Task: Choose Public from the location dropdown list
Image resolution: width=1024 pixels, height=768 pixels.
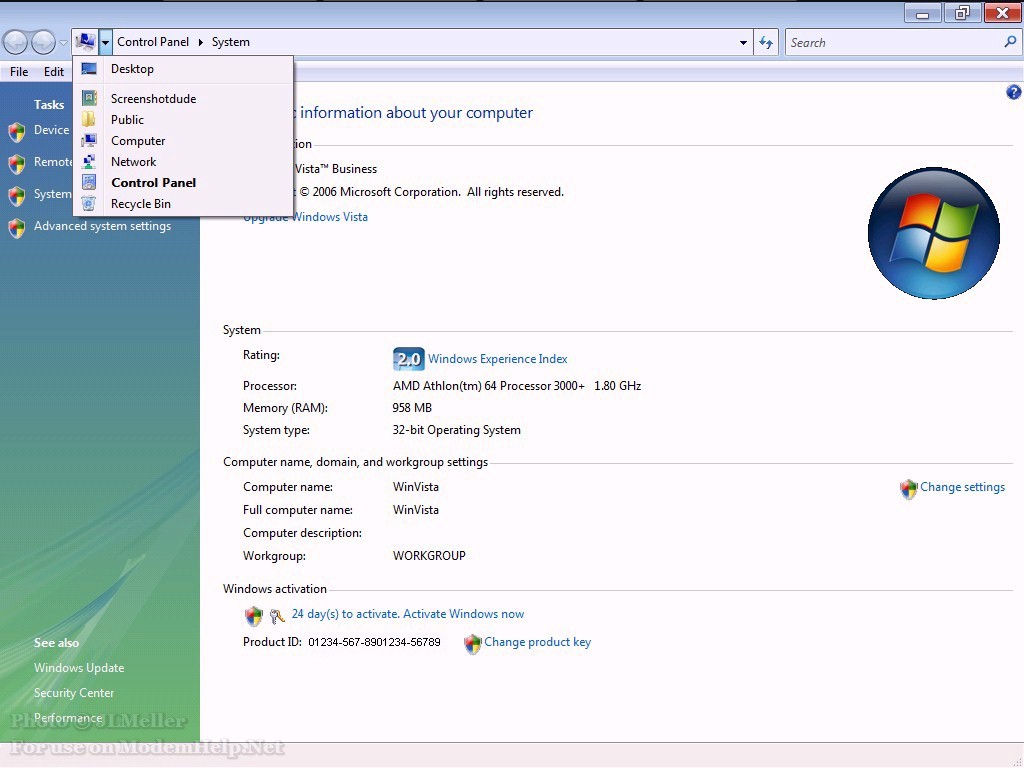Action: [183, 120]
